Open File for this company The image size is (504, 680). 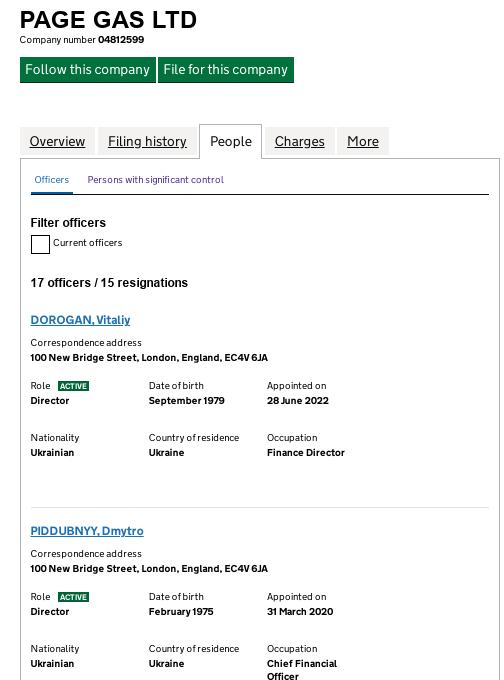tap(226, 70)
